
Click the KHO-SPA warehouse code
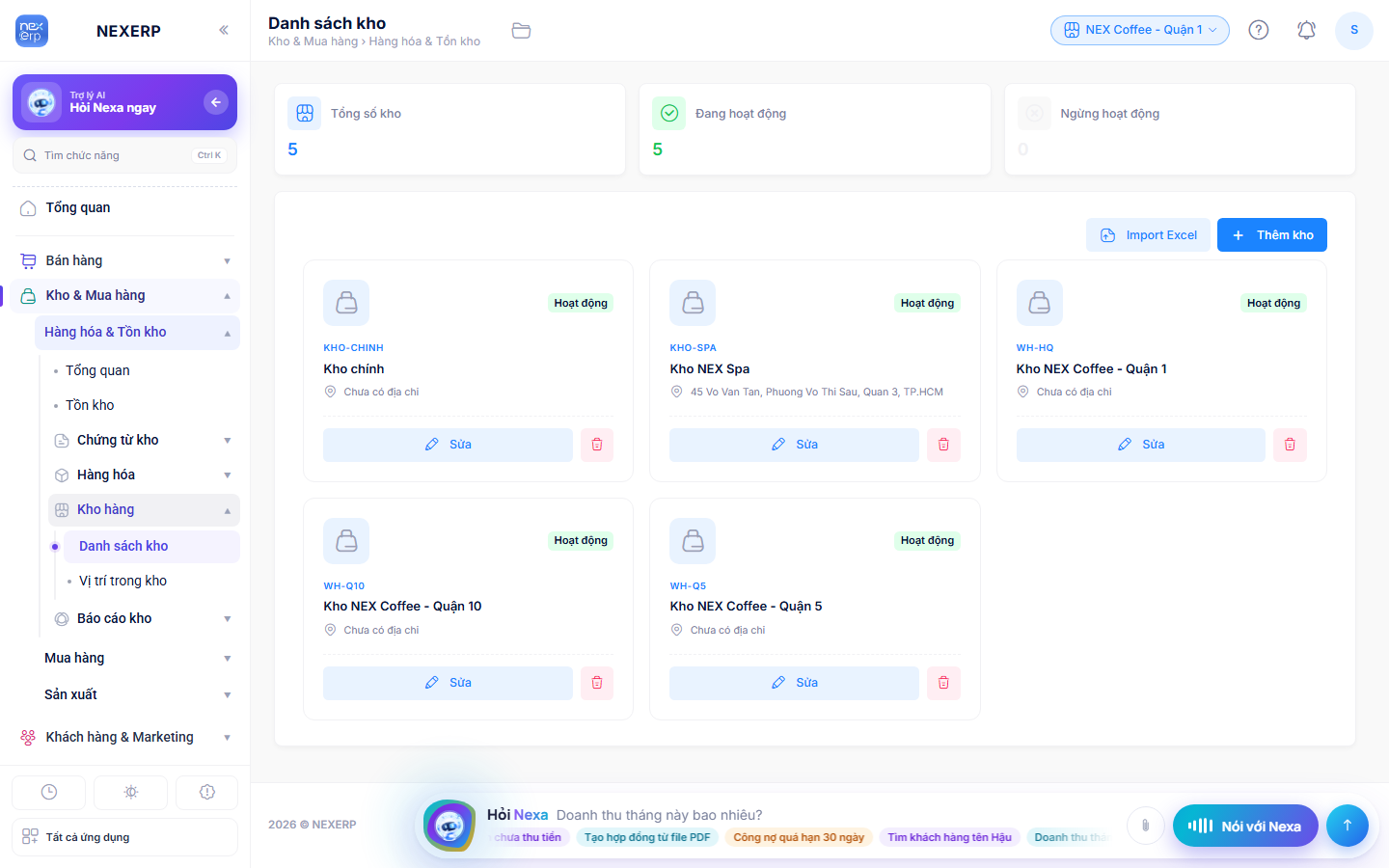693,348
